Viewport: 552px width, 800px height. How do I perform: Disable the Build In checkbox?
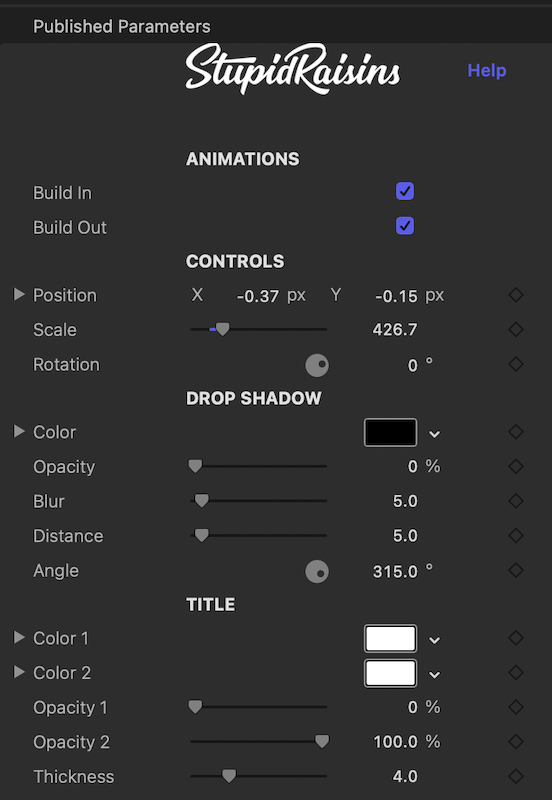[405, 191]
